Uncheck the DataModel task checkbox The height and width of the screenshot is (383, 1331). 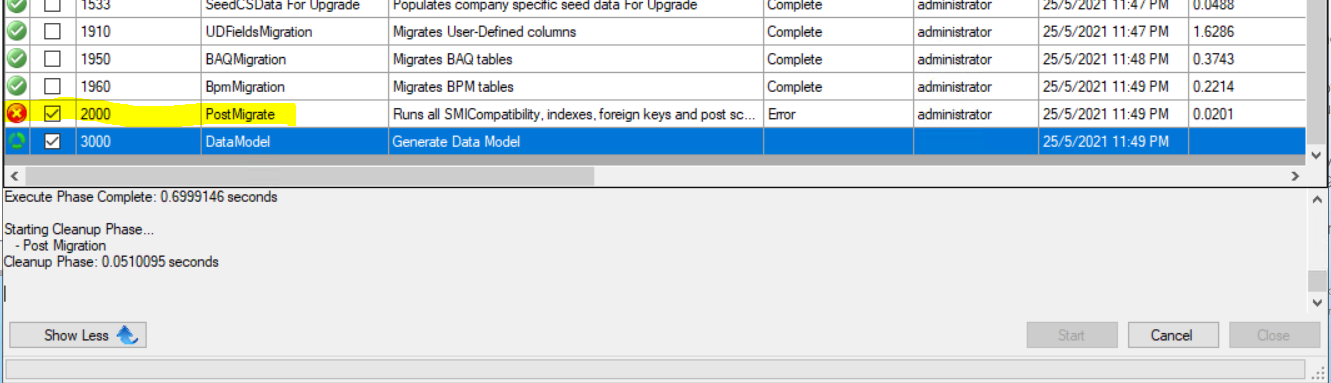(53, 142)
